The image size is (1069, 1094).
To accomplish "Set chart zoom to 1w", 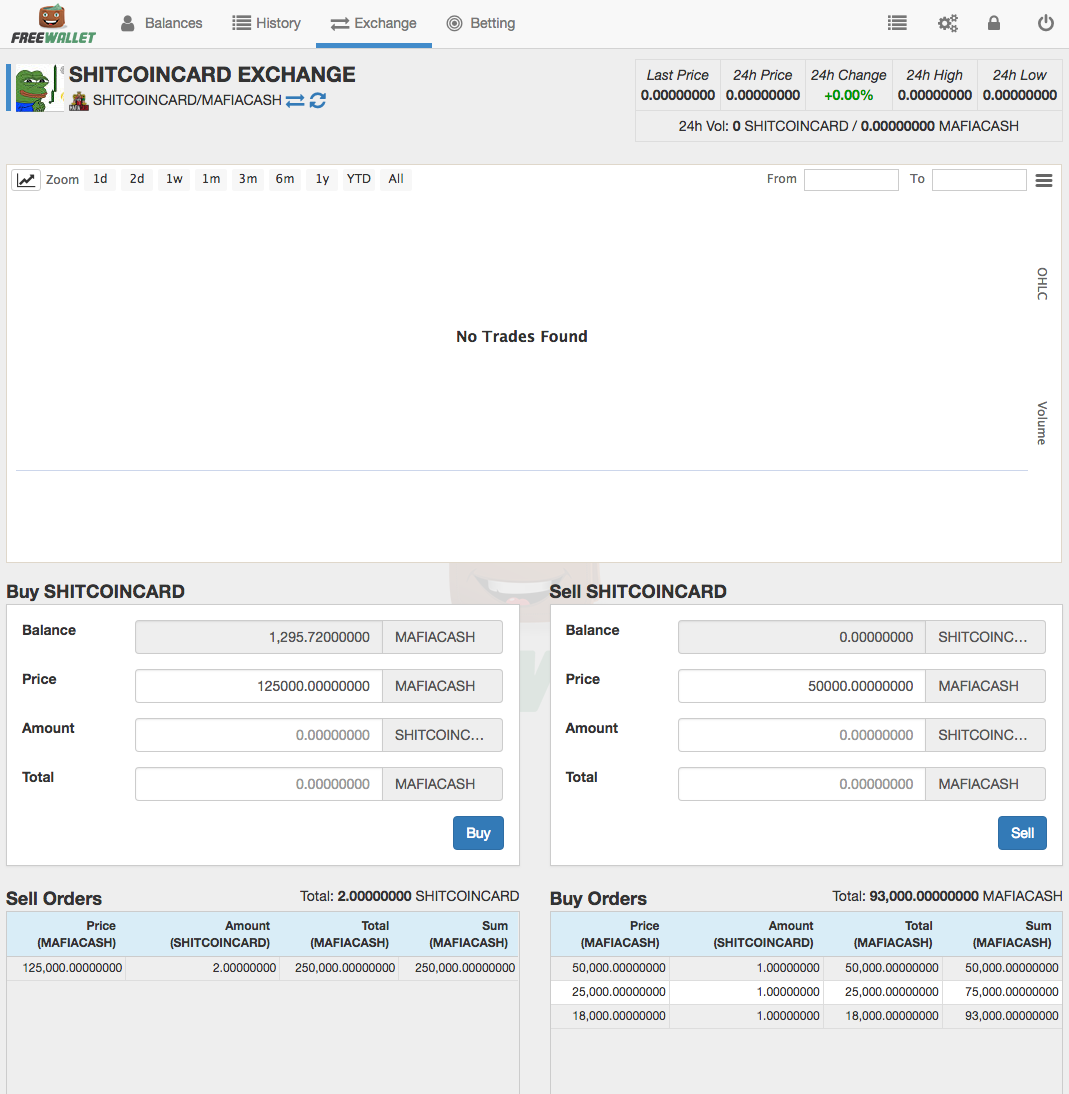I will pos(174,179).
